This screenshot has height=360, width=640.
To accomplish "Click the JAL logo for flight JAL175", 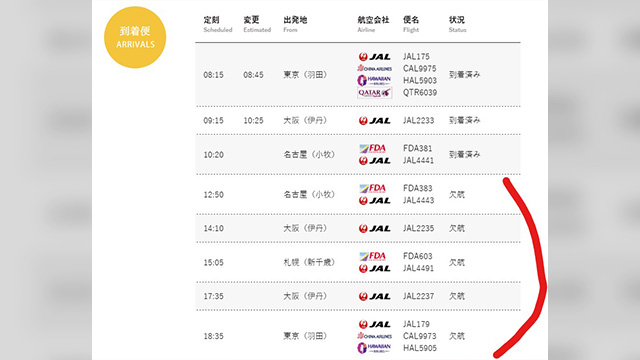I will click(375, 57).
